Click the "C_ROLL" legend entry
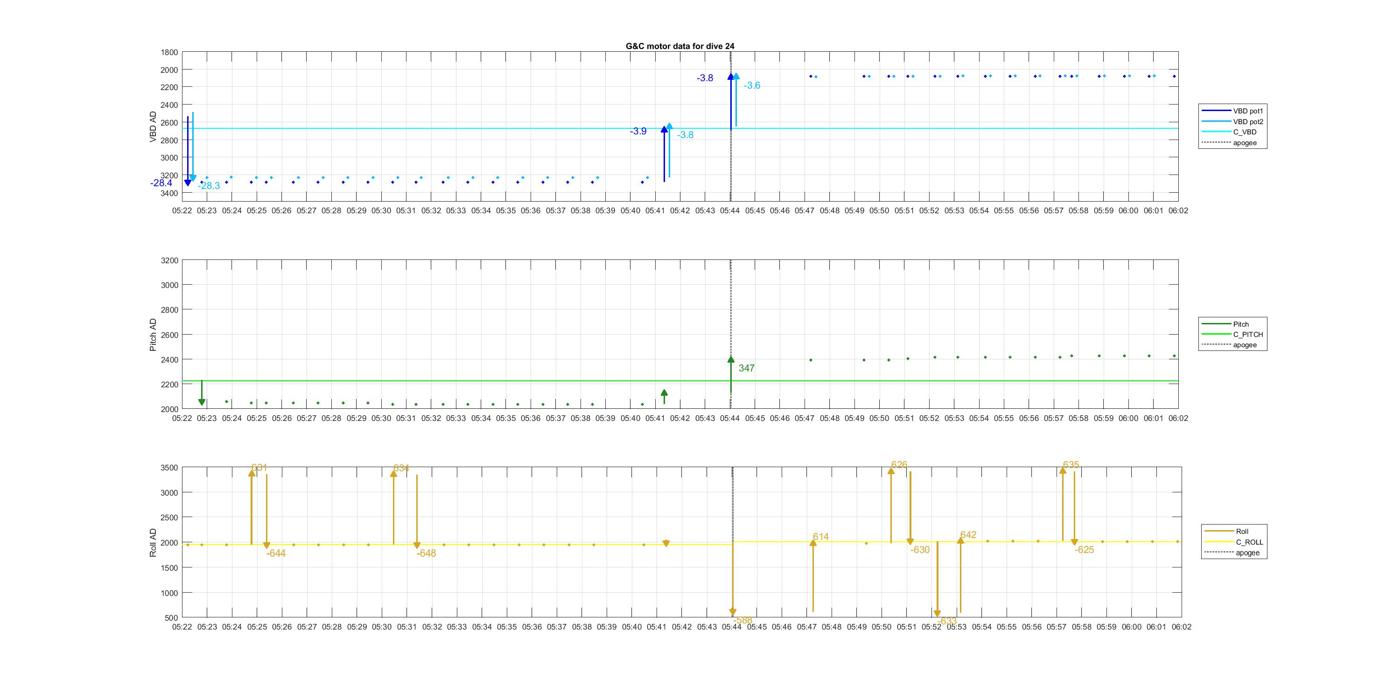Viewport: 1400px width, 693px height. pyautogui.click(x=1234, y=542)
